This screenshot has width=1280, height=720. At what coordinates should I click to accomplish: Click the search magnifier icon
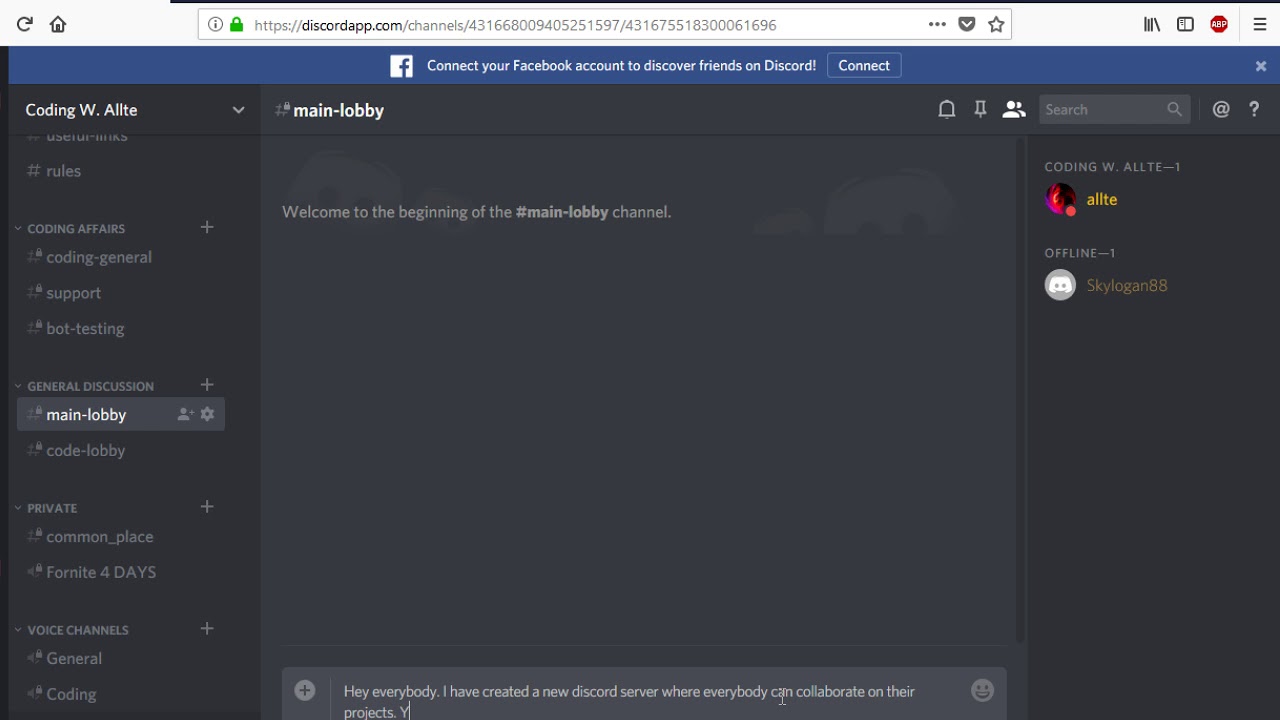pyautogui.click(x=1174, y=110)
